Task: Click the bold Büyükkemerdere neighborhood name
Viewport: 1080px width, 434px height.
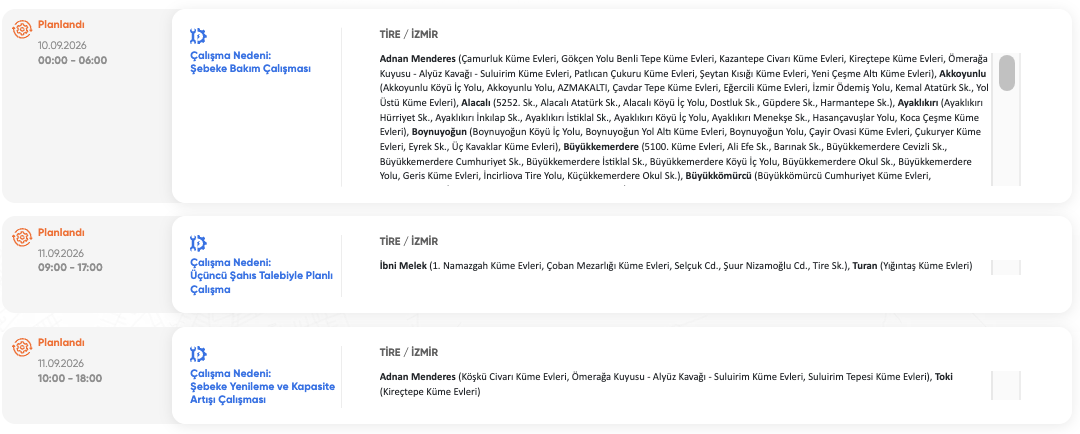Action: (601, 147)
